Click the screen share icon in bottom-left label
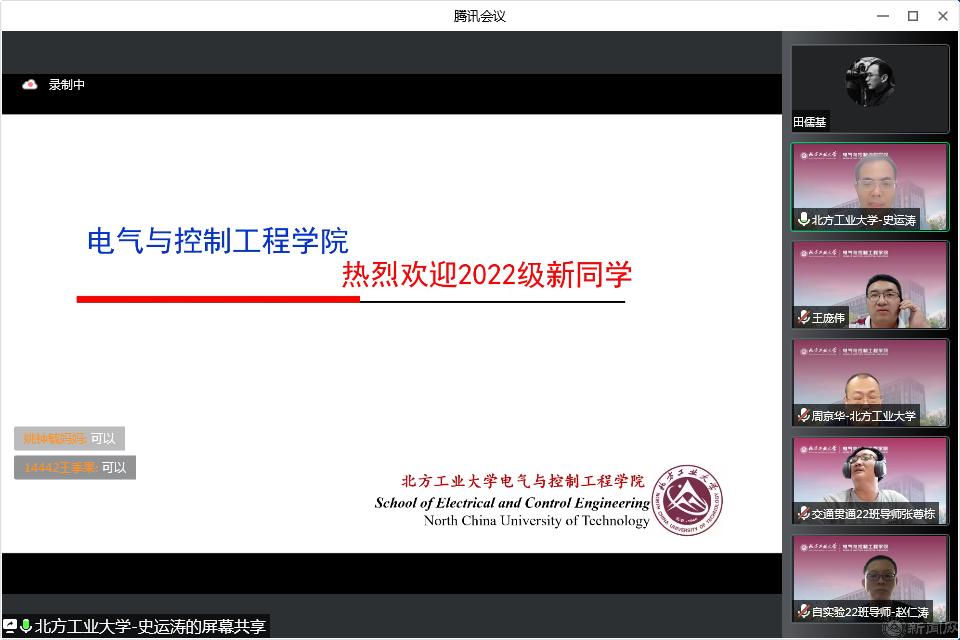Image resolution: width=960 pixels, height=640 pixels. pos(10,627)
